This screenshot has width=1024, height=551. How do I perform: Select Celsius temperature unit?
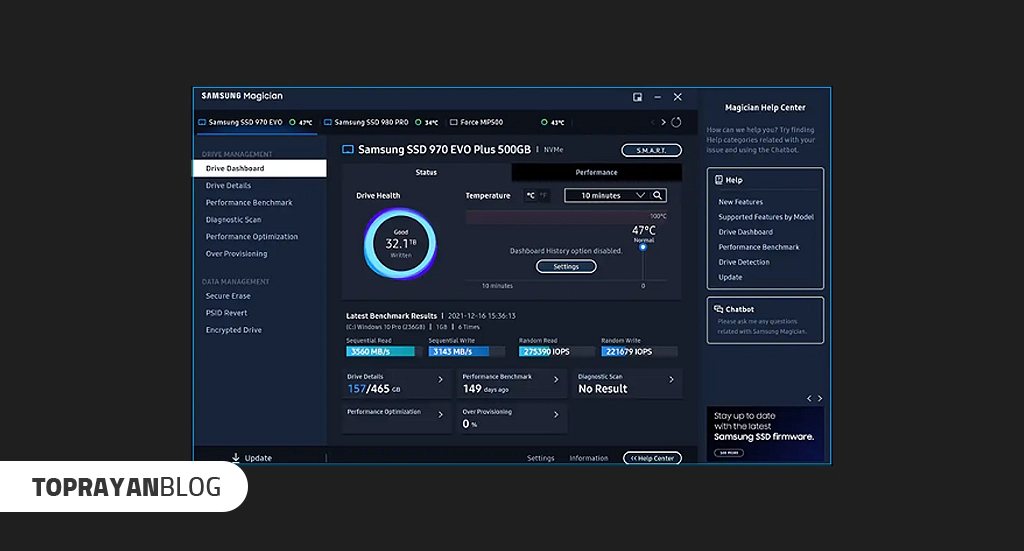pyautogui.click(x=530, y=195)
